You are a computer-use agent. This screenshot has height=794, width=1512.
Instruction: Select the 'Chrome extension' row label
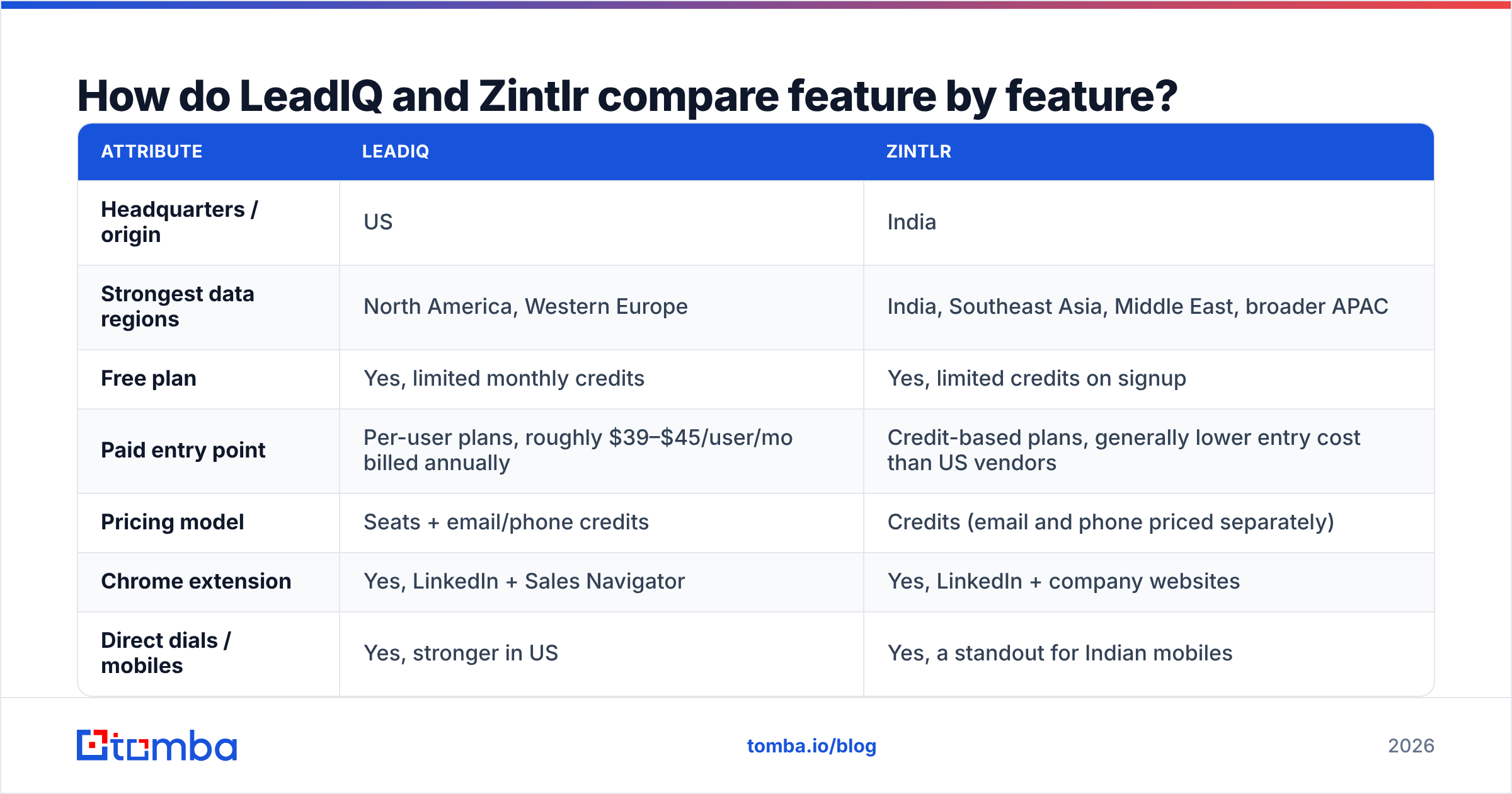(x=196, y=582)
